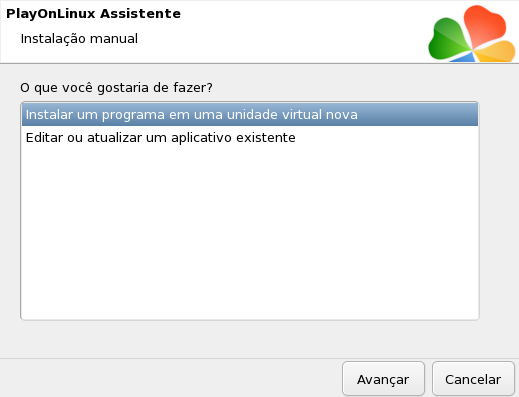Click the Avançar button
Screen dimensions: 519x397
tap(383, 379)
